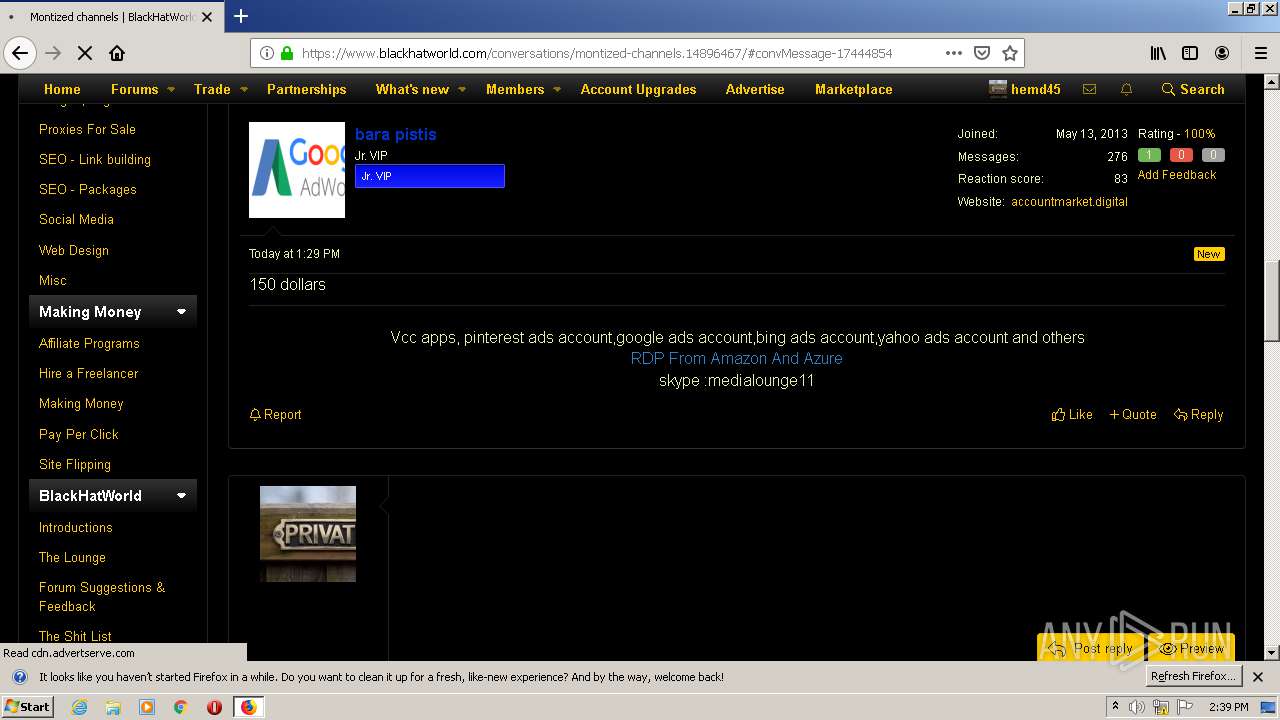Screen dimensions: 1280x720
Task: Quote the 150 dollars message
Action: [1133, 414]
